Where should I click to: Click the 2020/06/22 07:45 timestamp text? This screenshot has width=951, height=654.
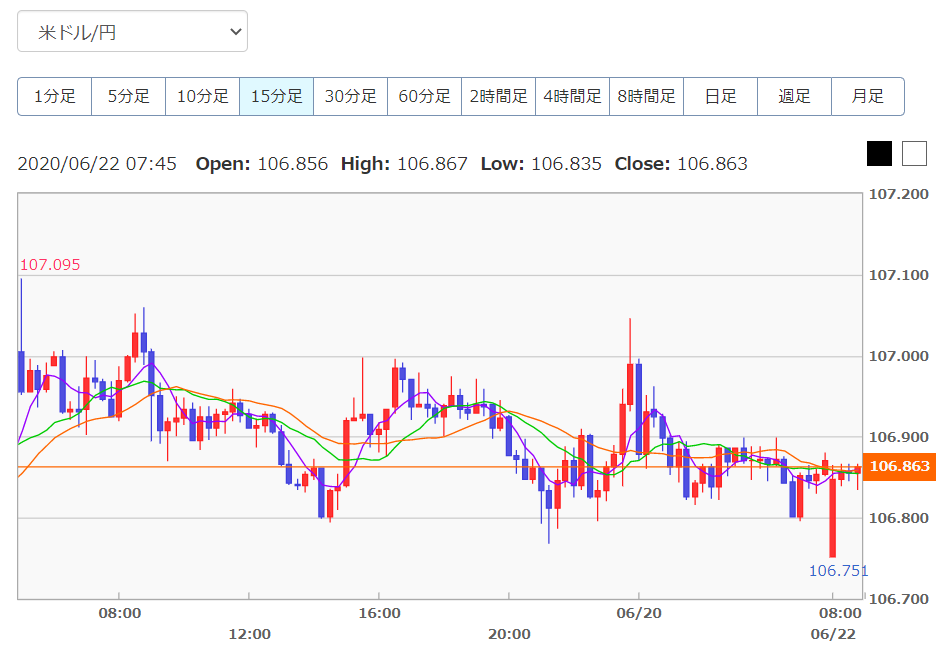tap(97, 164)
